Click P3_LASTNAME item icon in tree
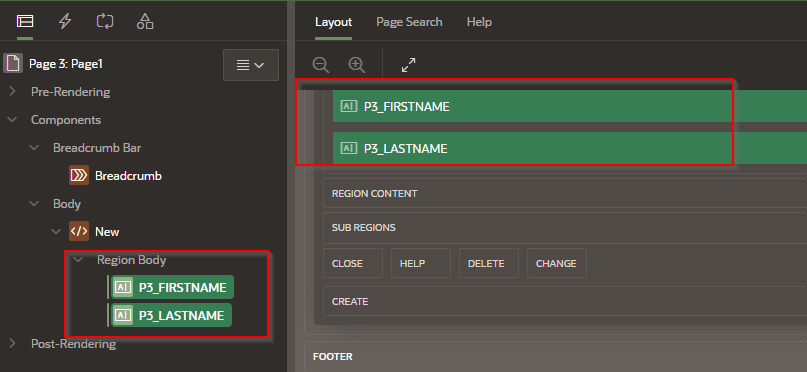 [122, 315]
